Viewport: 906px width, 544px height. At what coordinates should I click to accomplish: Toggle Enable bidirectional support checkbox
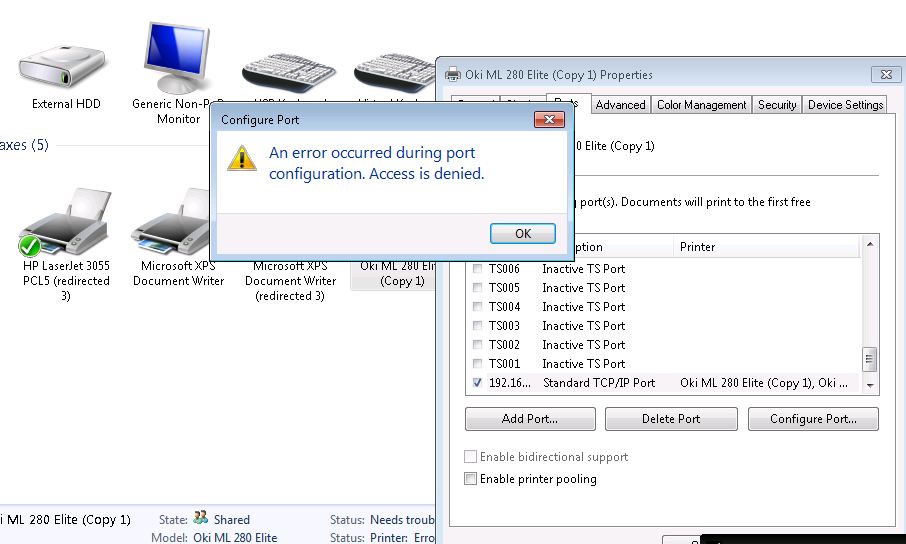(x=471, y=457)
